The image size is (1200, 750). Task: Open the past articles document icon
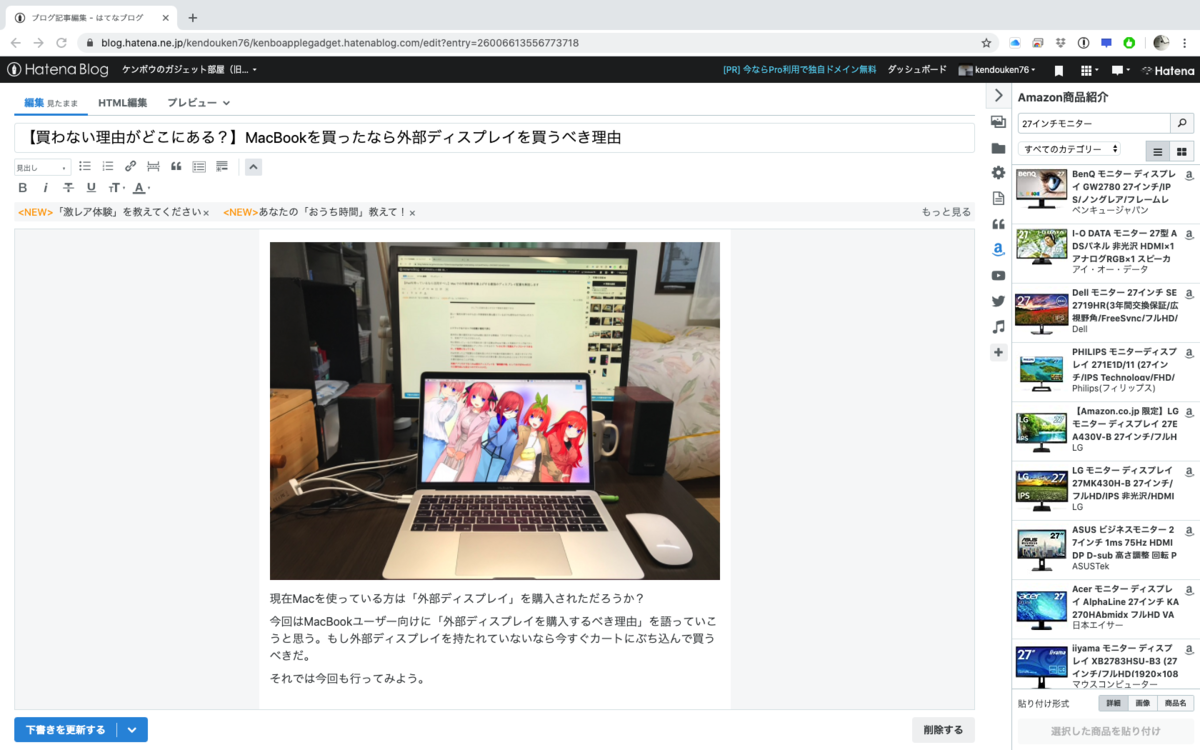point(998,199)
